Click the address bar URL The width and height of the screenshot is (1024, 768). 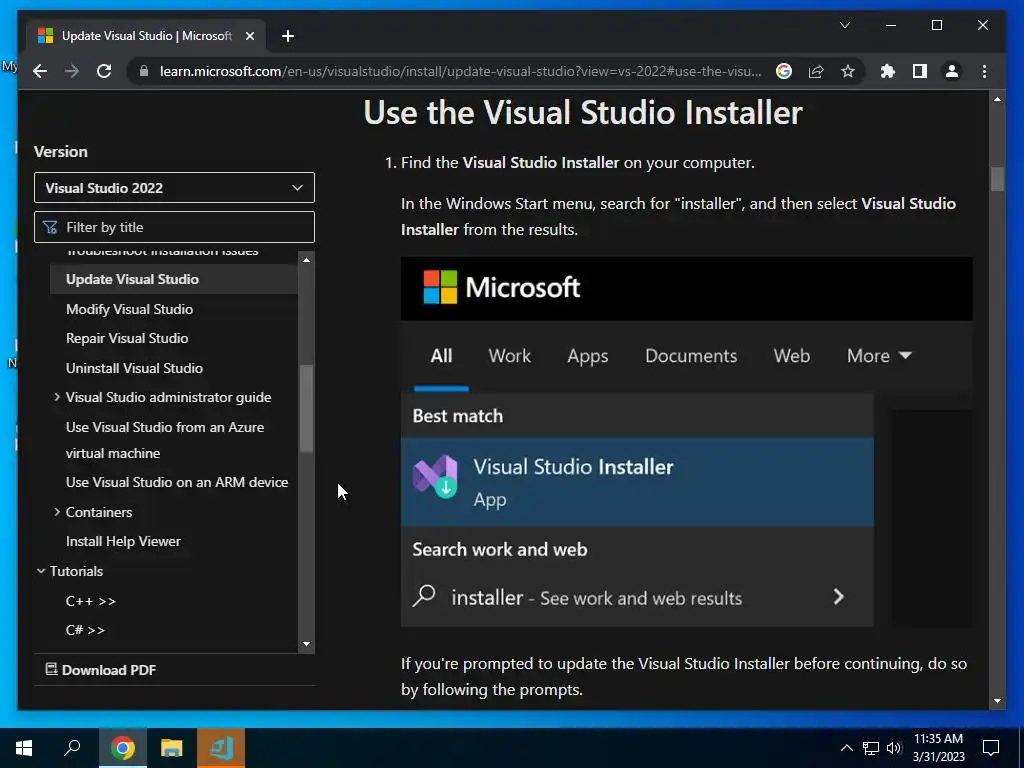coord(460,71)
